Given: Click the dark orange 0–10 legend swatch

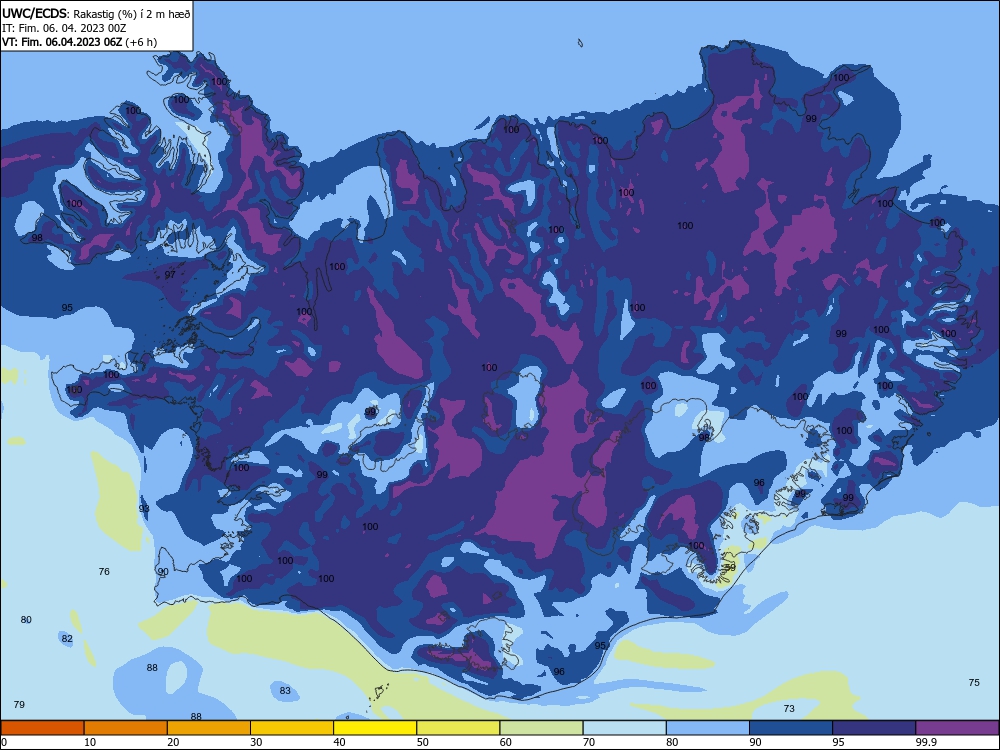Looking at the screenshot, I should (x=42, y=728).
